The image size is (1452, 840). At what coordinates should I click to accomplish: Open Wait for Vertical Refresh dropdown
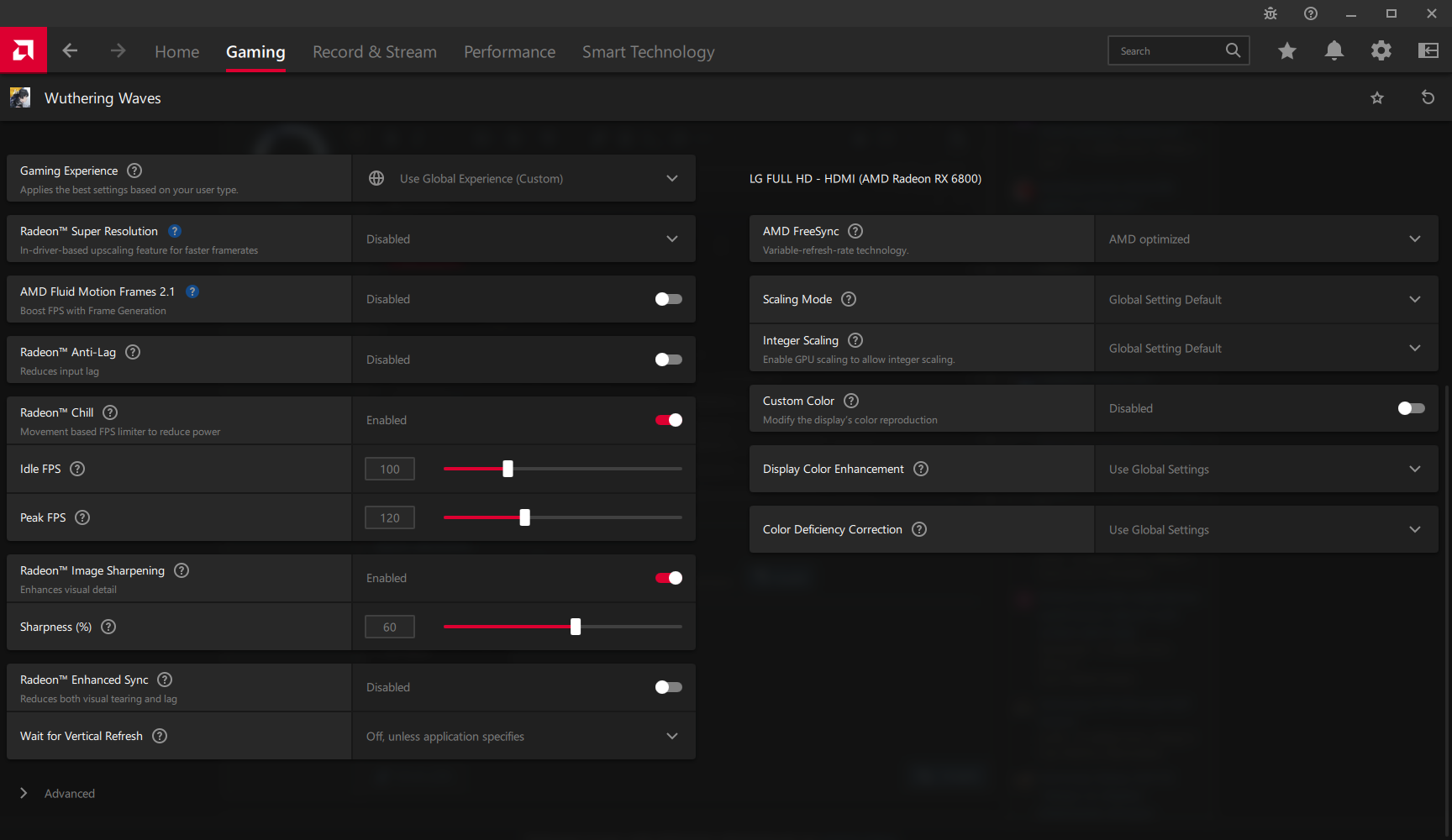pyautogui.click(x=523, y=737)
